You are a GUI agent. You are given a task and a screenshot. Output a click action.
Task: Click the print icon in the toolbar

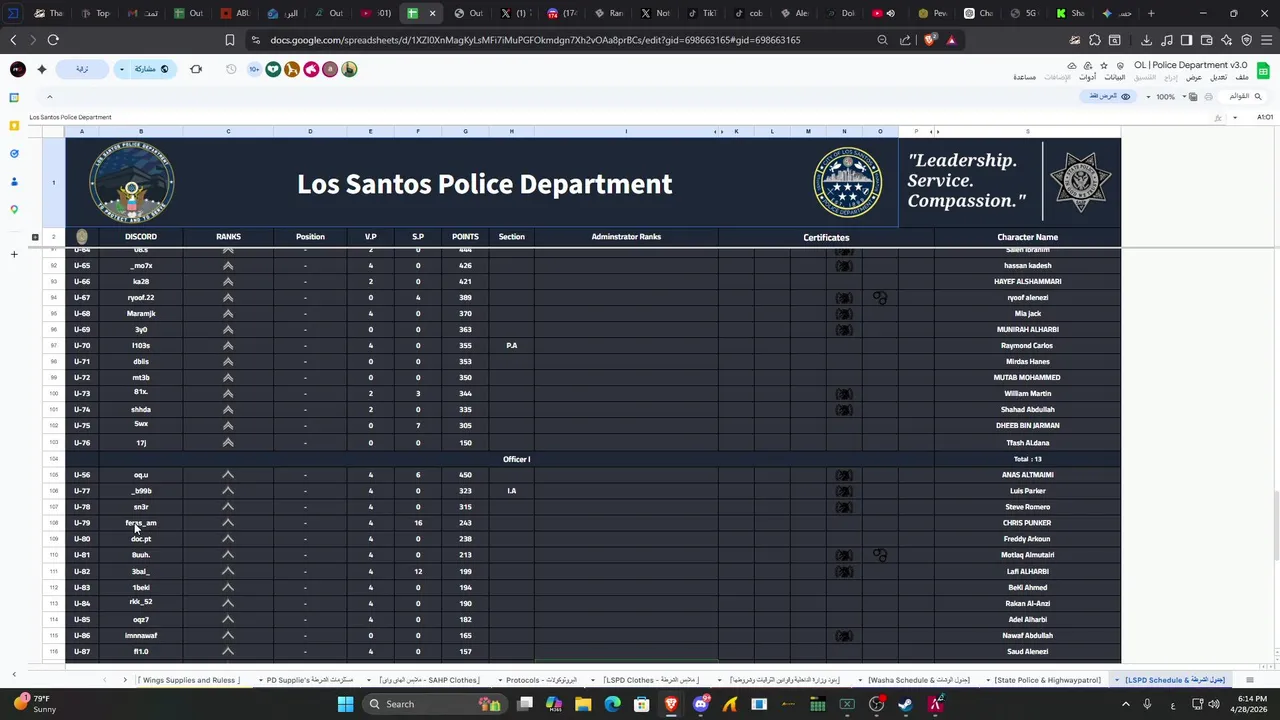1209,97
